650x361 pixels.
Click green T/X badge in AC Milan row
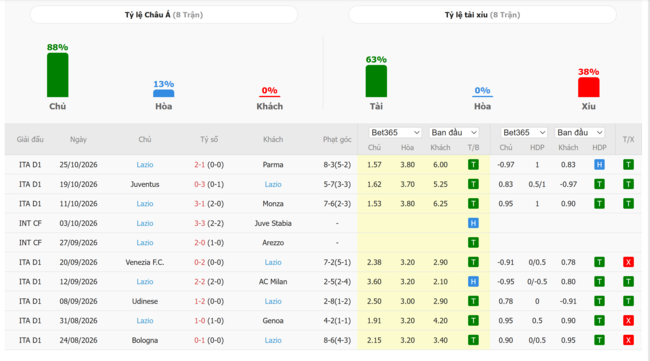point(628,281)
